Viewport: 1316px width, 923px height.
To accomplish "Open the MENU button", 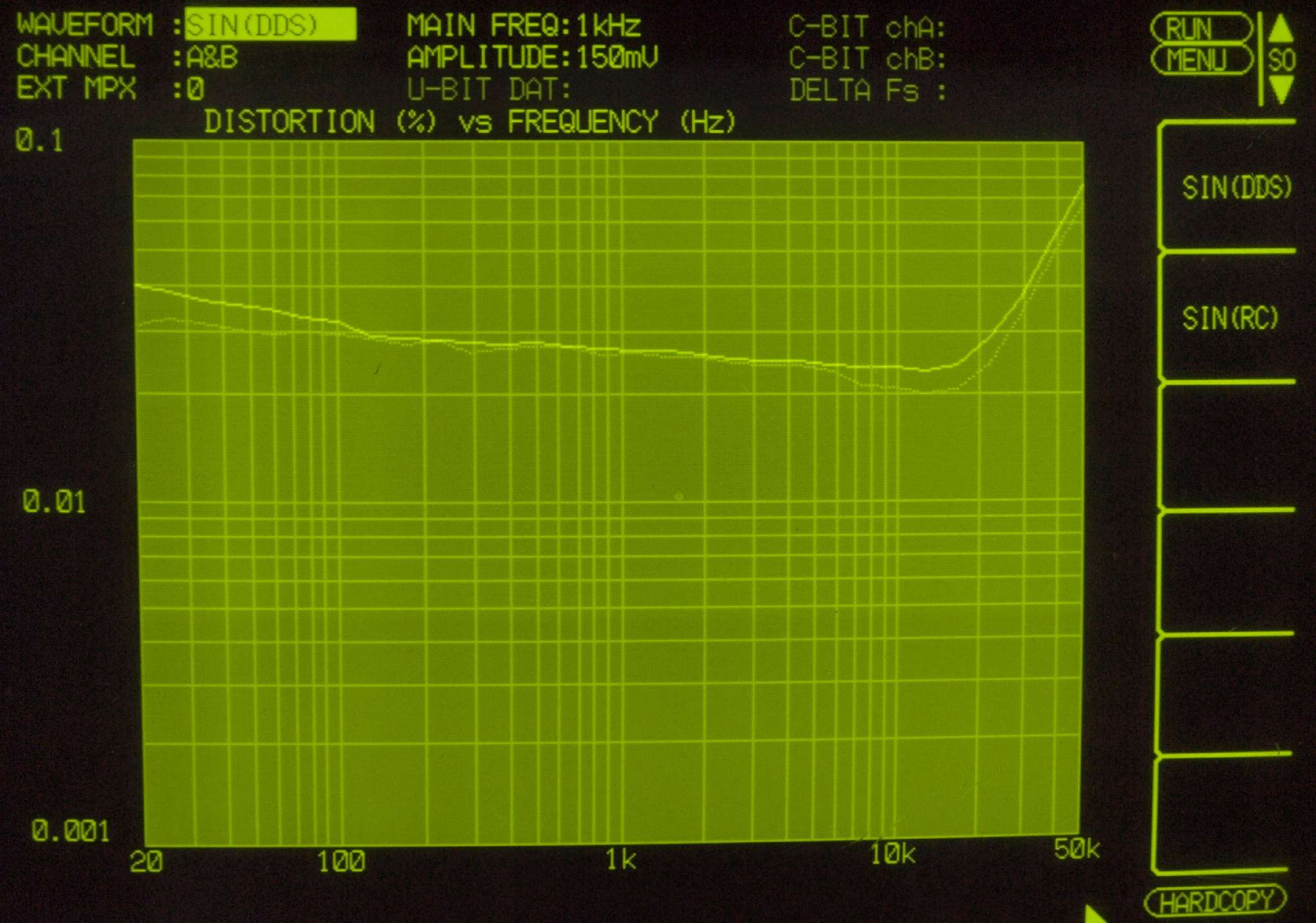I will click(x=1201, y=60).
